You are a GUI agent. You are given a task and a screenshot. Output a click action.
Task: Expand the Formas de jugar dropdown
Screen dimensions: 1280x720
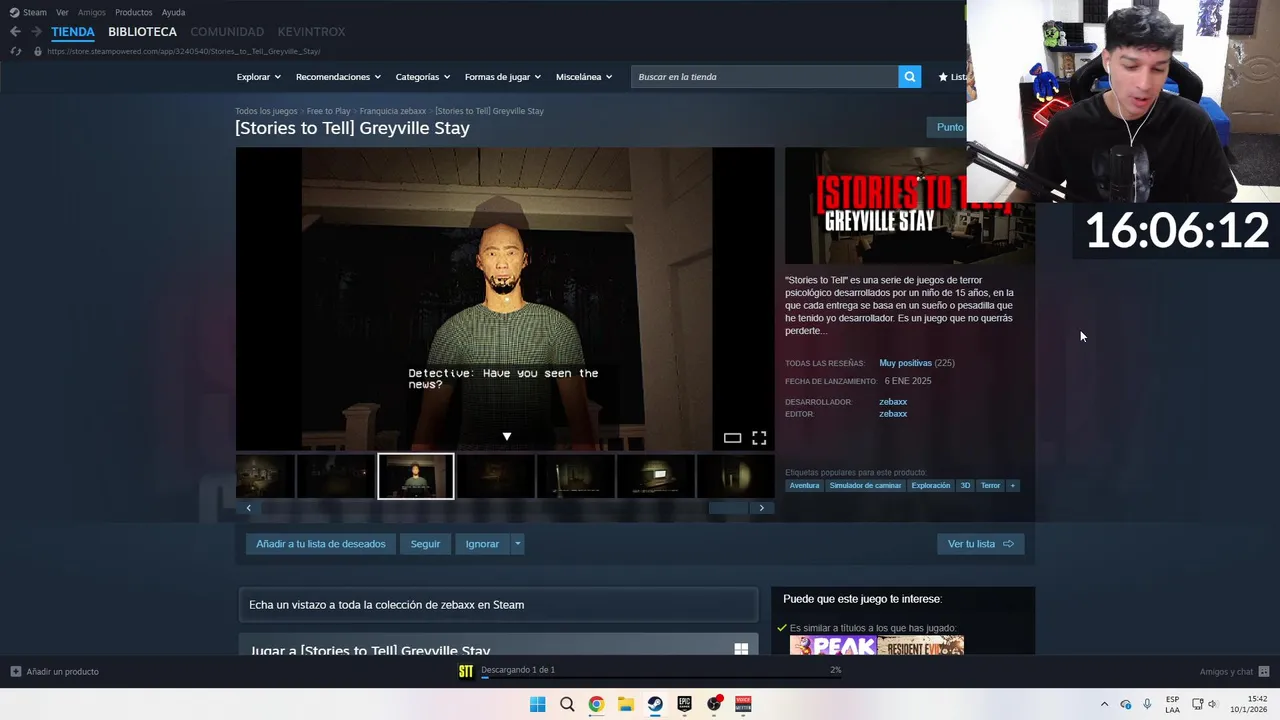(502, 77)
